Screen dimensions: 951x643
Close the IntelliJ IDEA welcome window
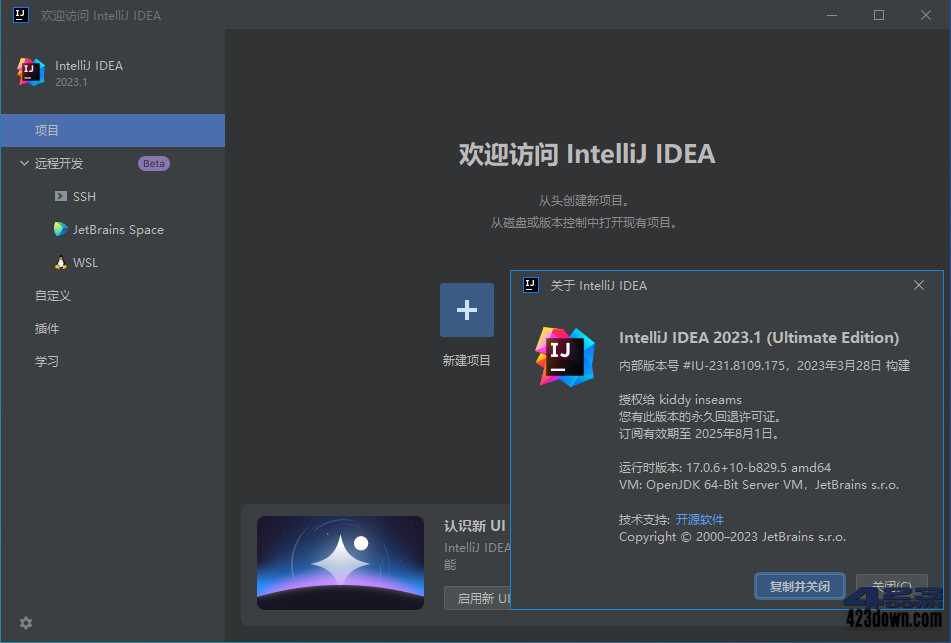point(926,15)
